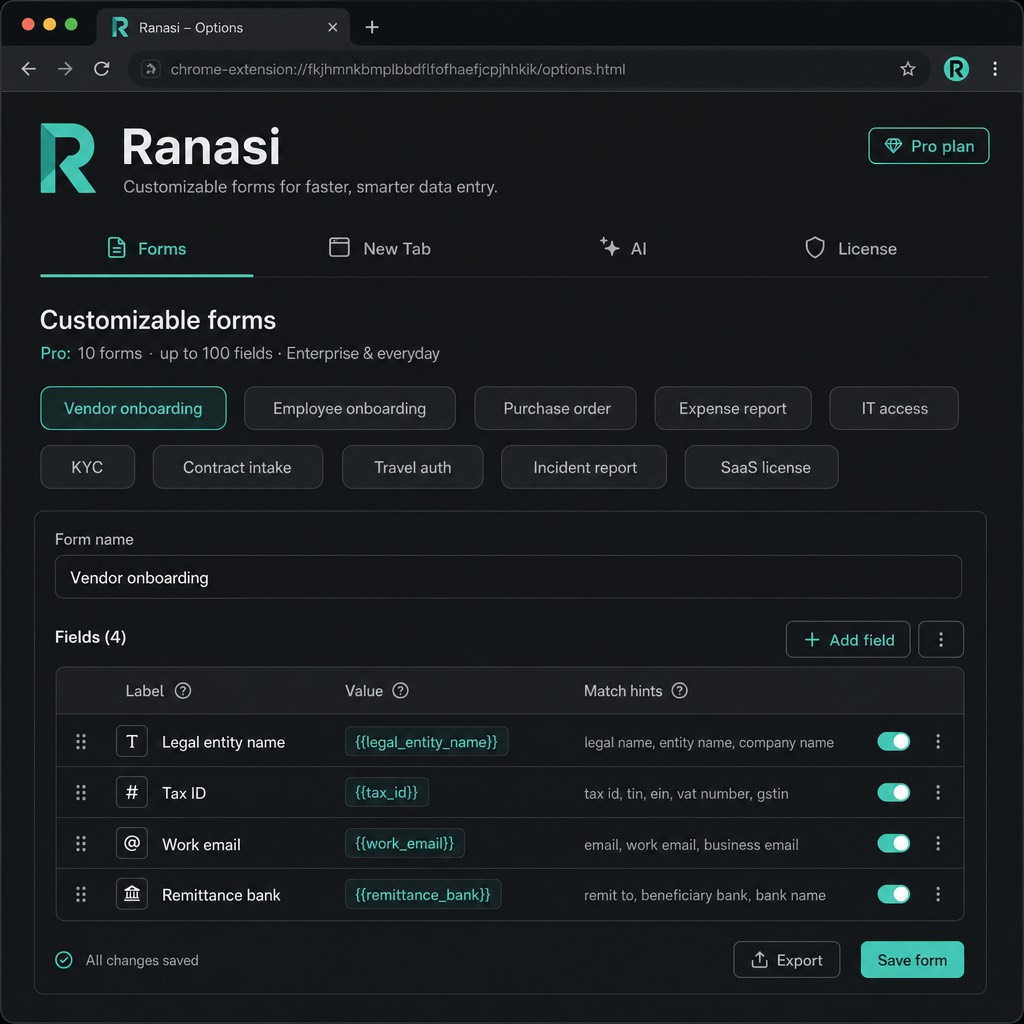This screenshot has width=1024, height=1024.
Task: Click the Add field button
Action: pos(848,639)
